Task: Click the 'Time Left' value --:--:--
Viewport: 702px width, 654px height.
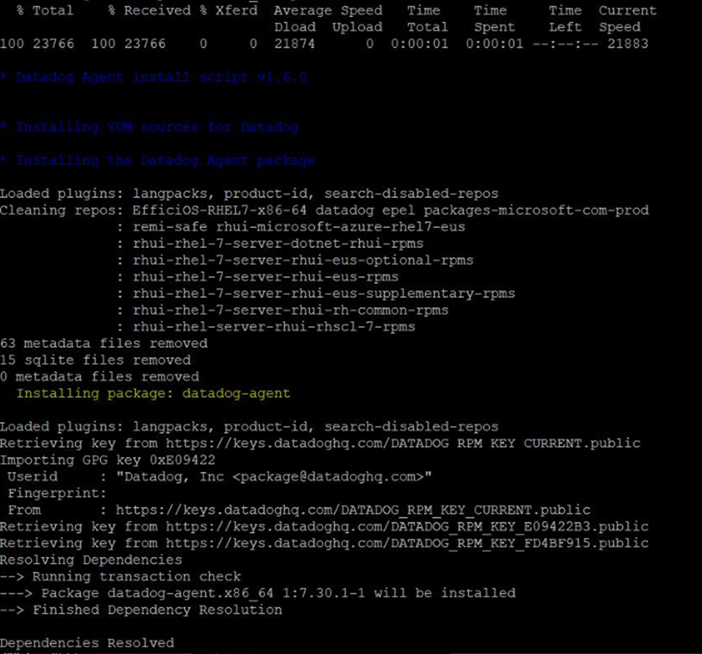Action: (x=565, y=44)
